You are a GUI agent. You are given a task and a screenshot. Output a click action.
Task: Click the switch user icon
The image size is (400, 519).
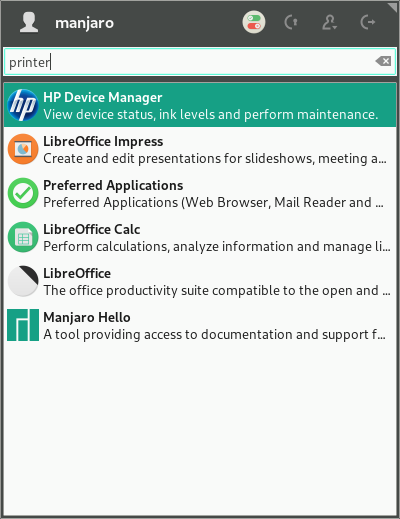[x=329, y=23]
